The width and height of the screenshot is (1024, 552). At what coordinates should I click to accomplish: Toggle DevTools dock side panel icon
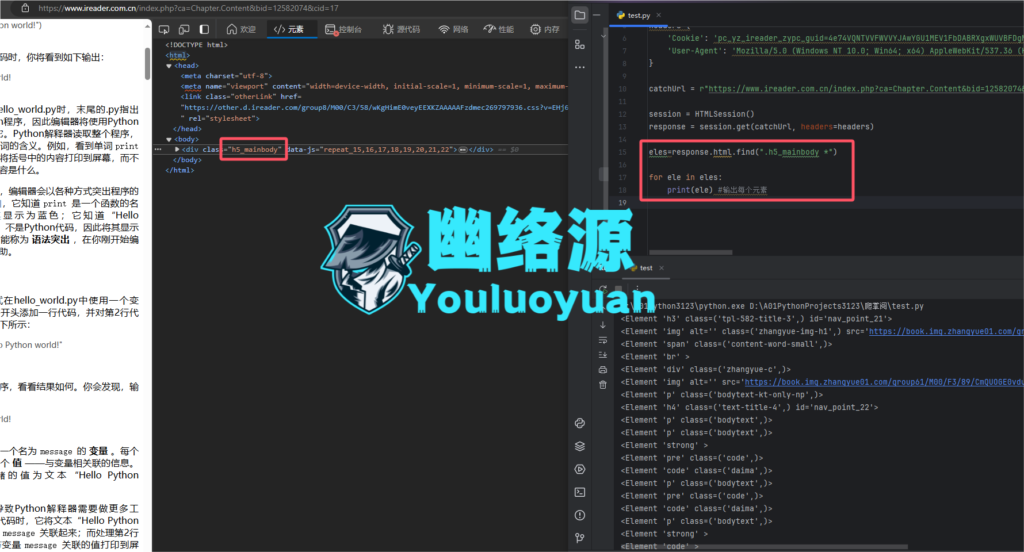(x=204, y=29)
